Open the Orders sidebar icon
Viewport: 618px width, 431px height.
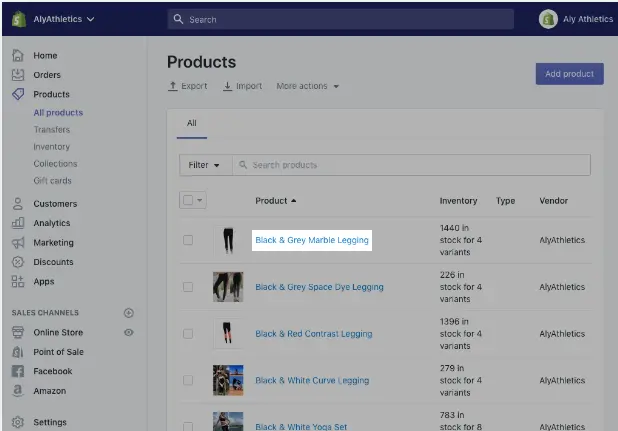point(18,75)
